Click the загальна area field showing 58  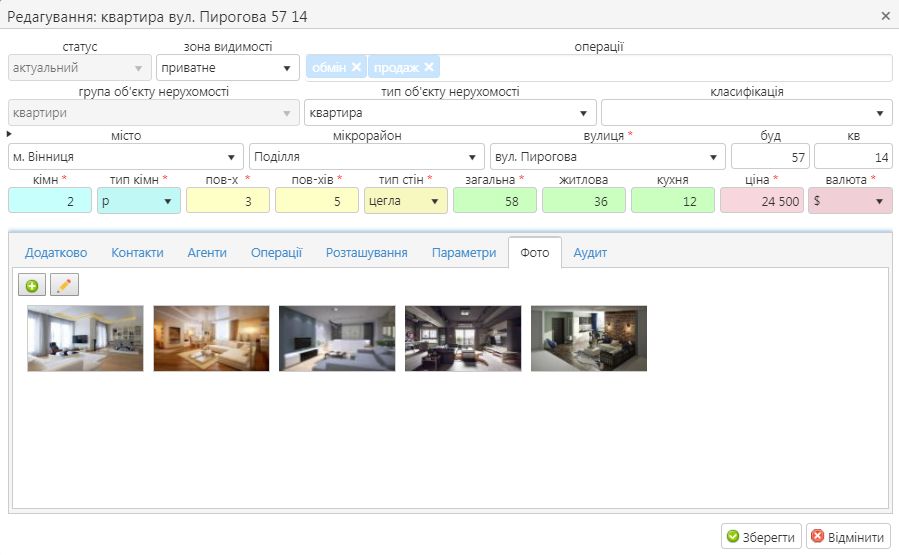[x=495, y=201]
